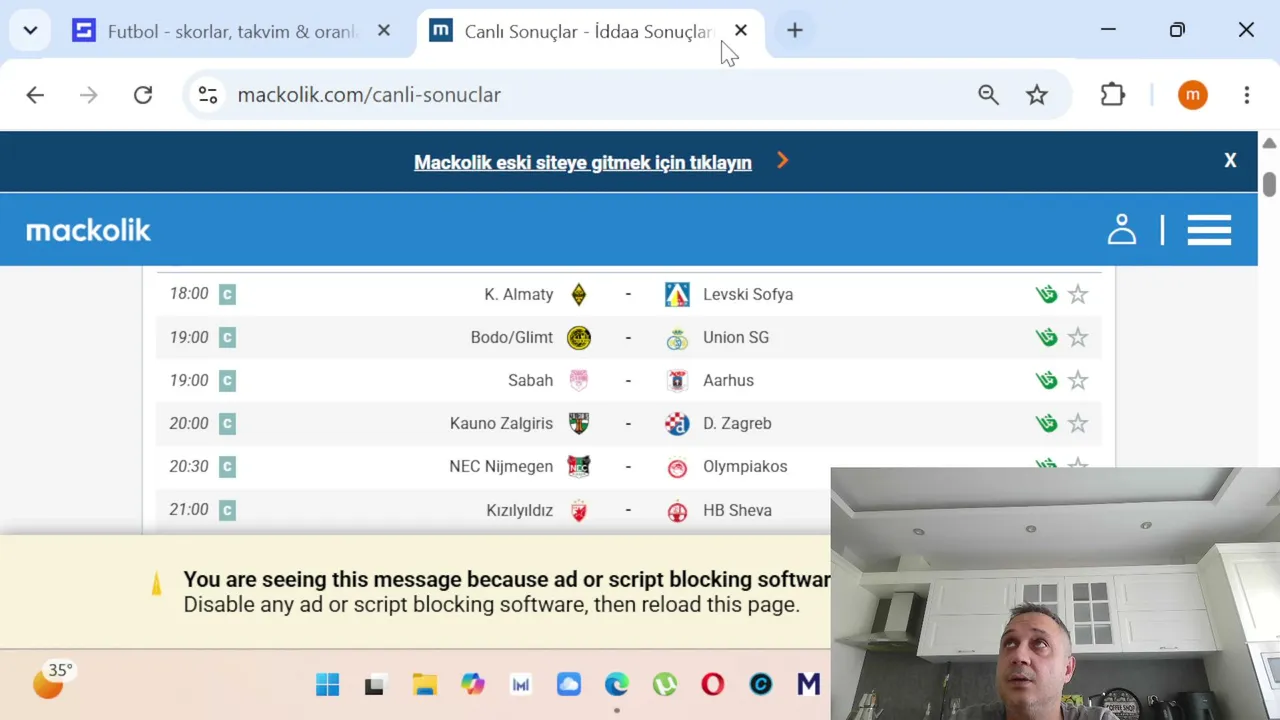Open the mackolik user account icon

[x=1122, y=230]
